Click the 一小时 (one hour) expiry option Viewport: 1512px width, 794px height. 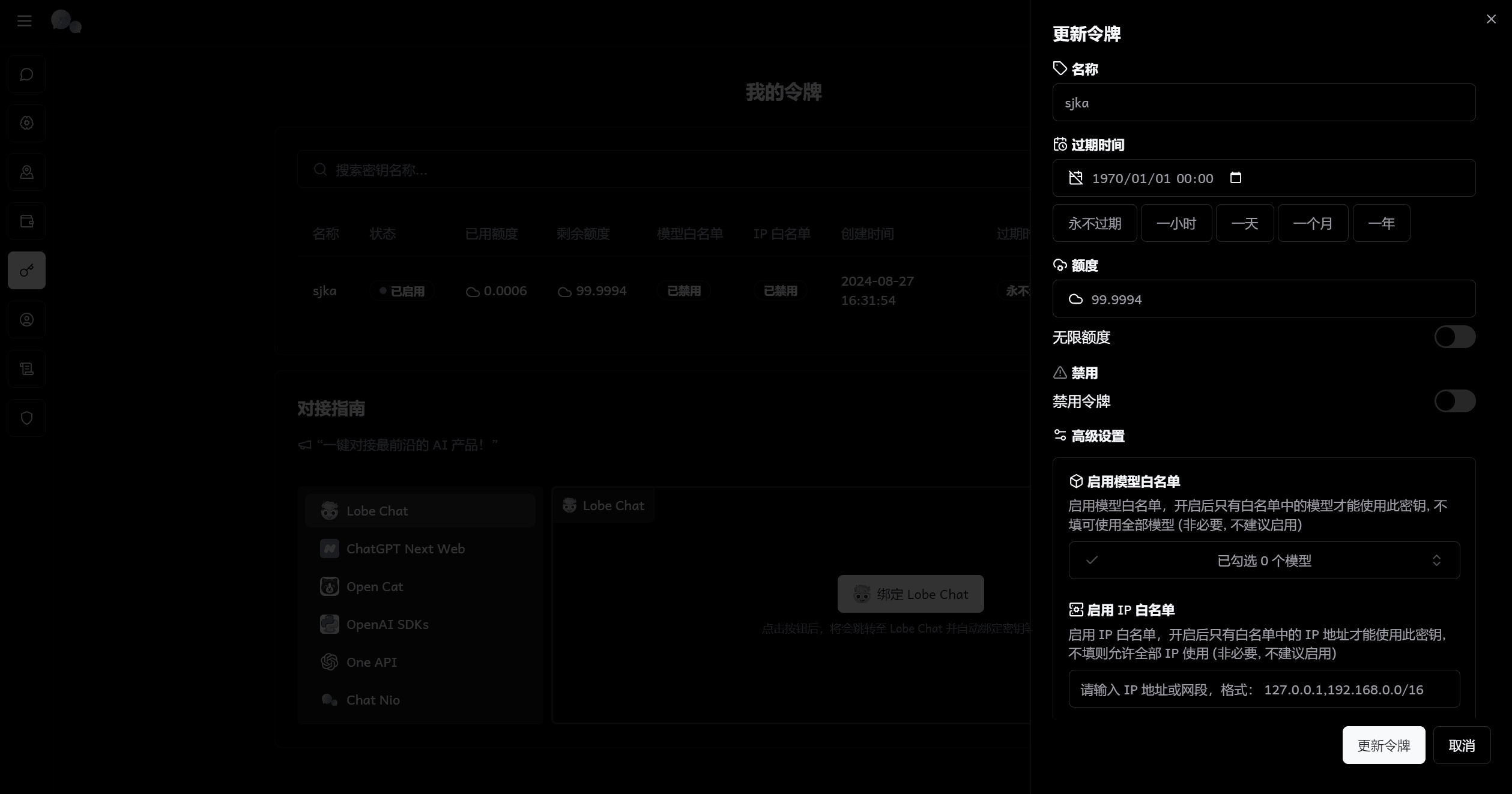tap(1175, 223)
